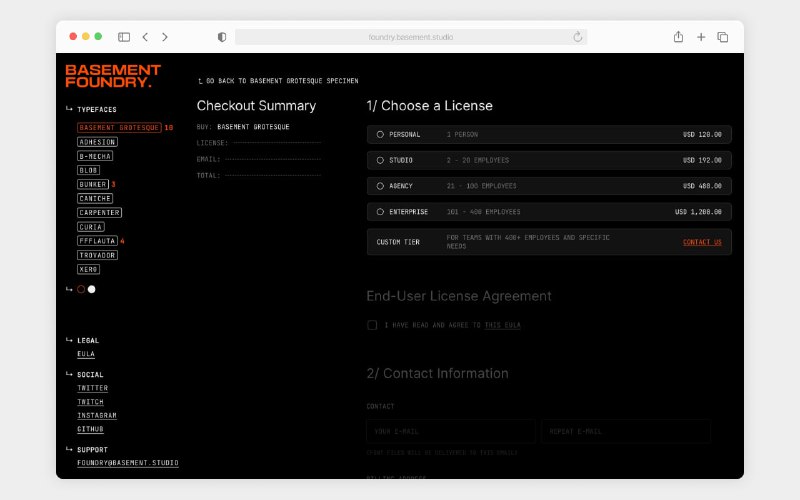Click the Your E-mail input field
Viewport: 800px width, 500px height.
tap(451, 431)
